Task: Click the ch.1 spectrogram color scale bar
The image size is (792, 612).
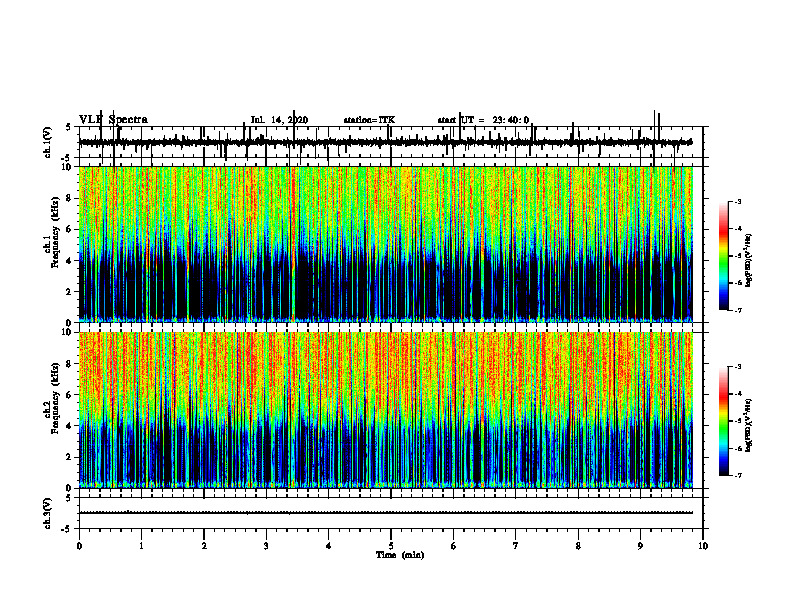Action: [x=724, y=256]
